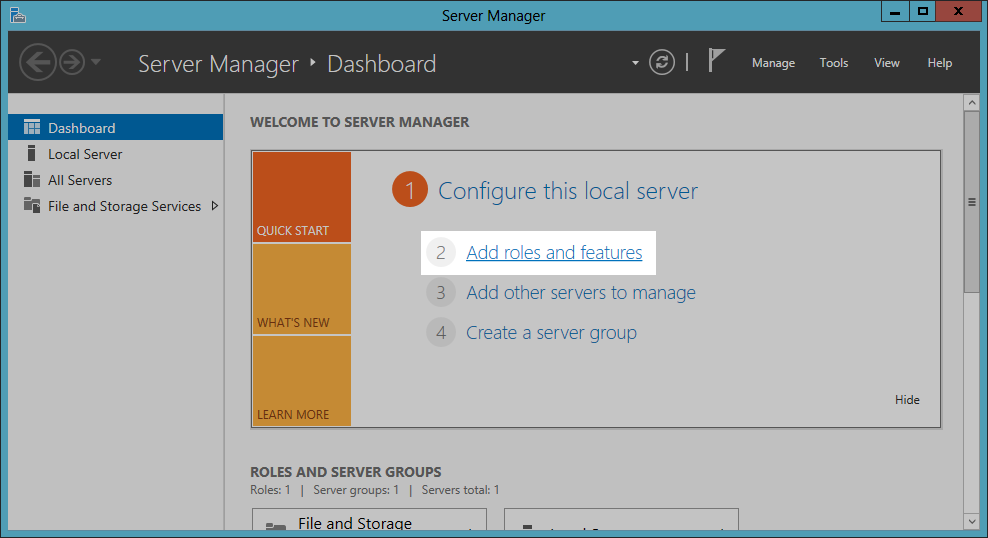Open the Manage menu

773,63
